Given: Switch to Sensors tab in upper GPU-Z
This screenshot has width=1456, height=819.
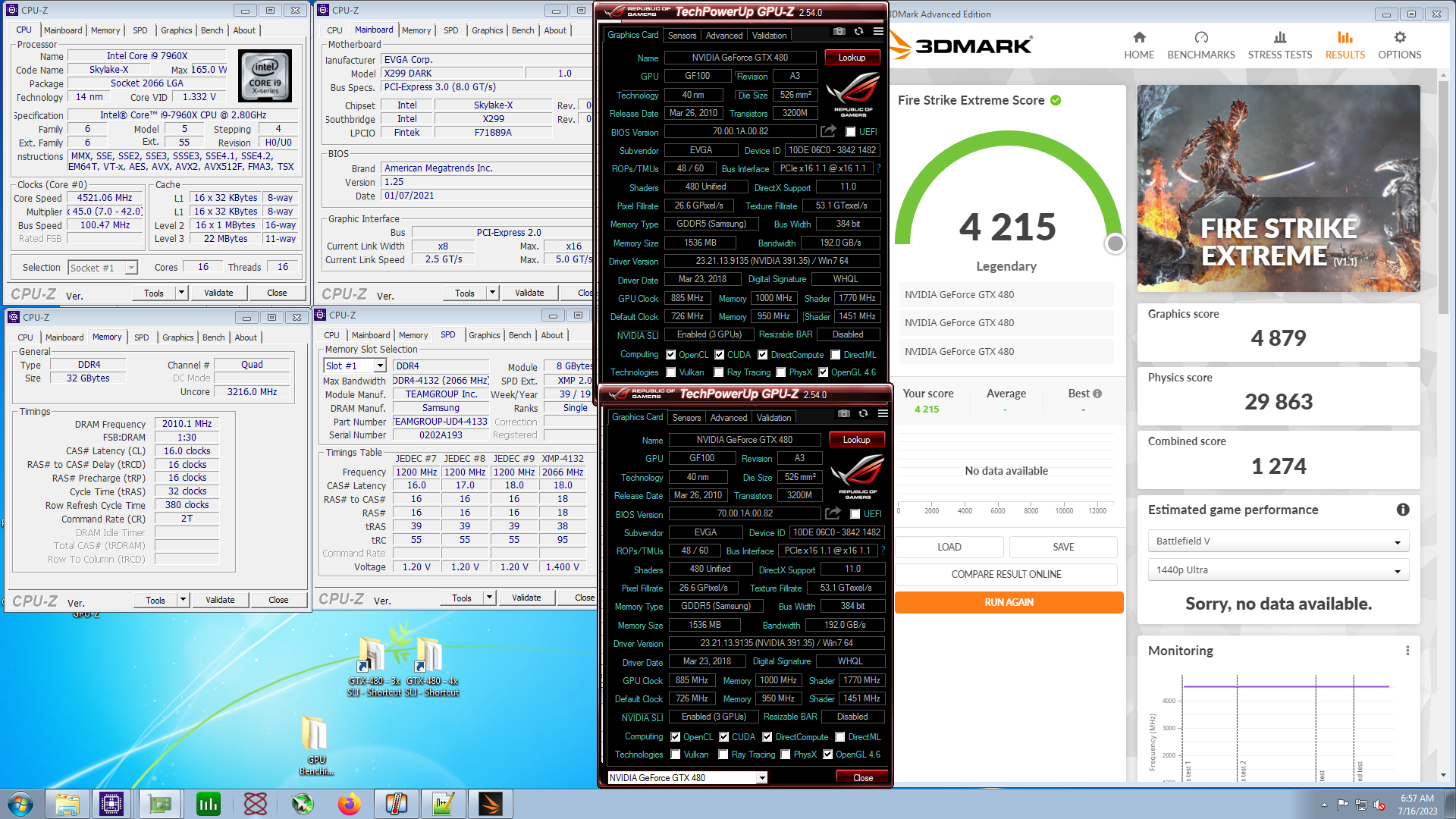Looking at the screenshot, I should [682, 36].
